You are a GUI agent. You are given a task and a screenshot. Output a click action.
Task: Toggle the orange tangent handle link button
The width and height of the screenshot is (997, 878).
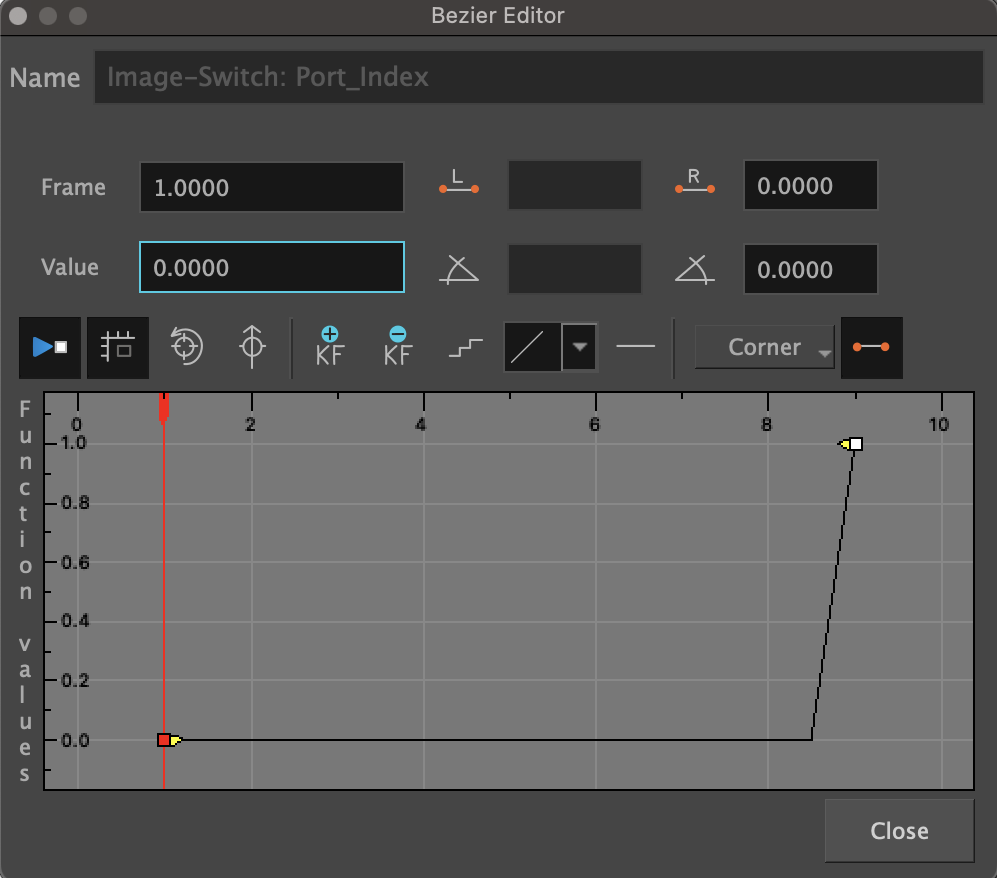pos(871,348)
